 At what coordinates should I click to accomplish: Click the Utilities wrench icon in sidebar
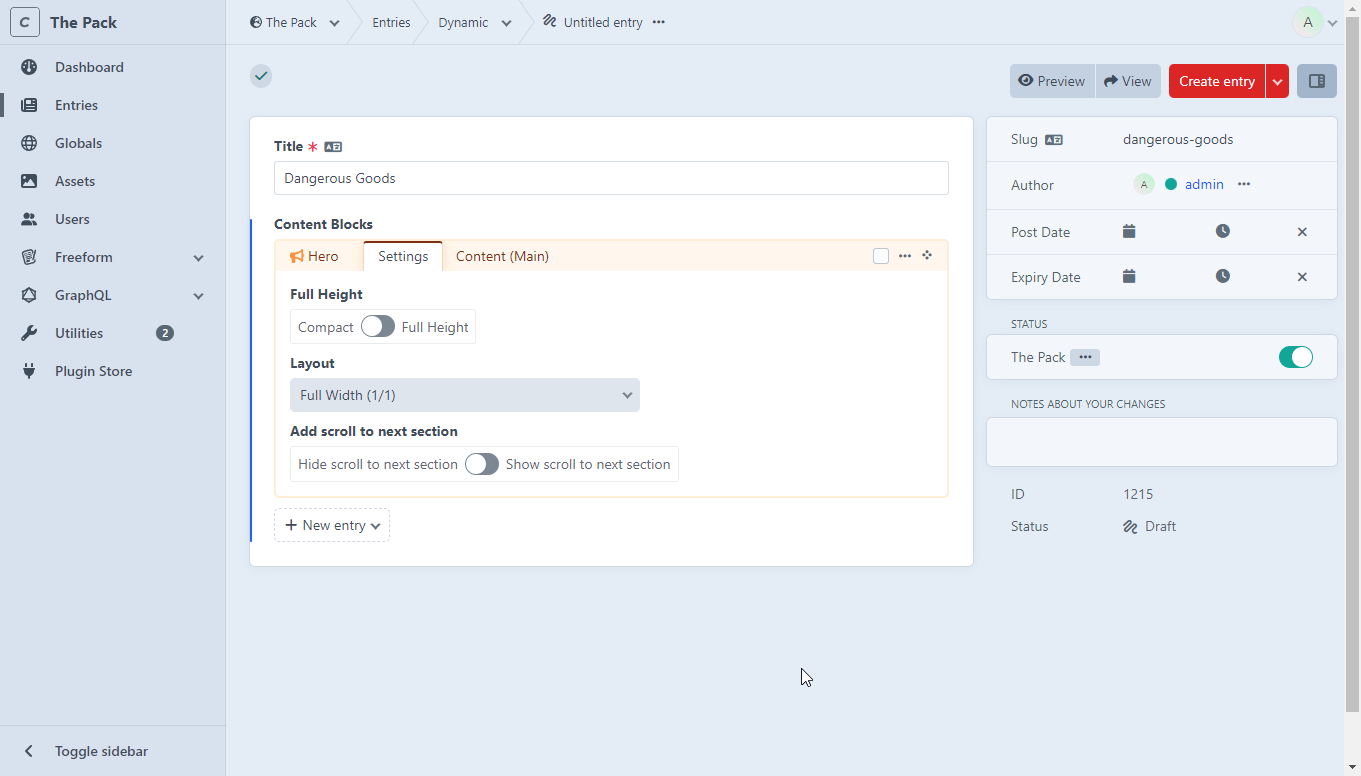29,333
